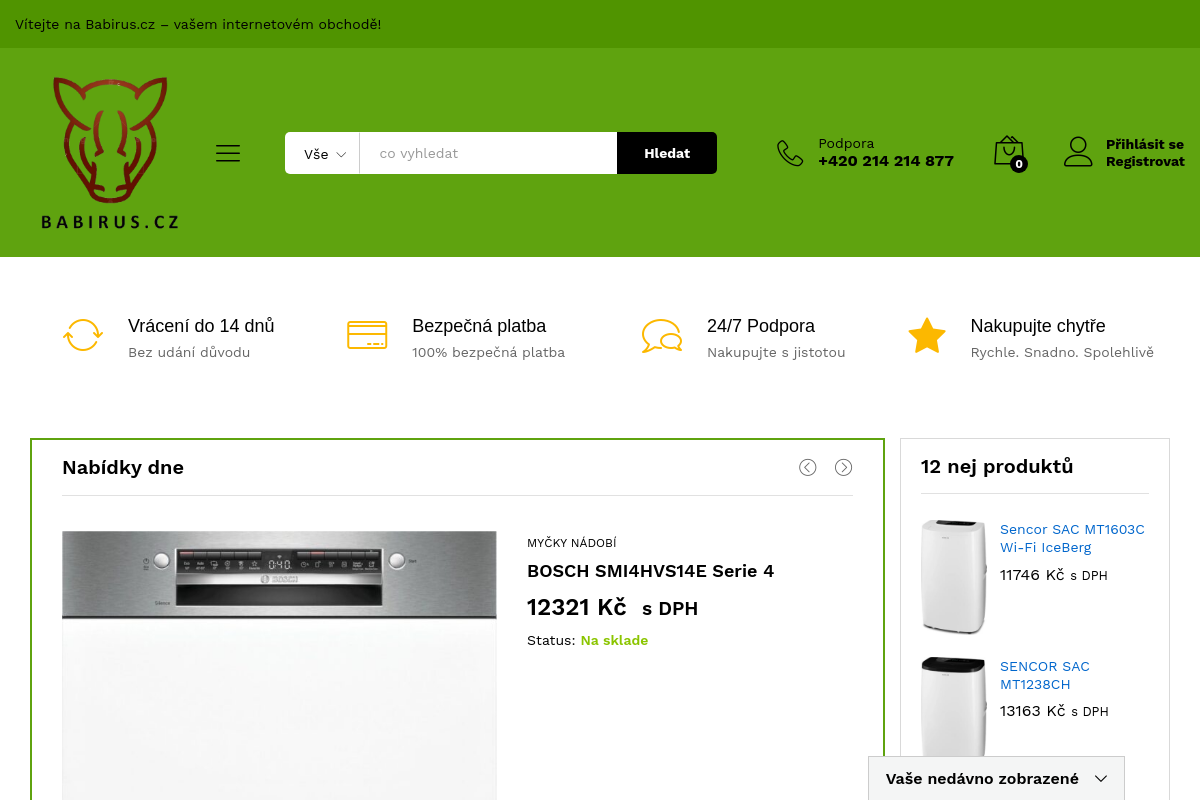Open BOSCH SMI4HVS14E Serie 4 product title

651,571
